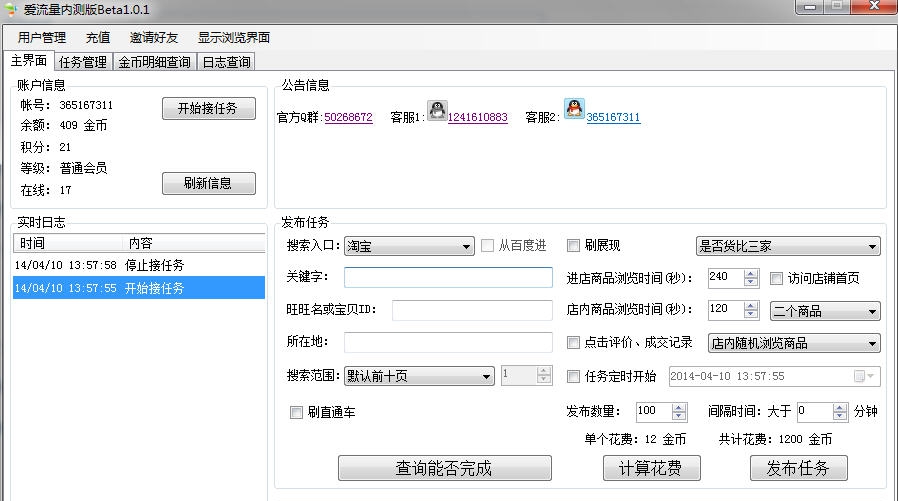
Task: Decrease 店内商品浏览时间 with down arrow
Action: coord(751,314)
